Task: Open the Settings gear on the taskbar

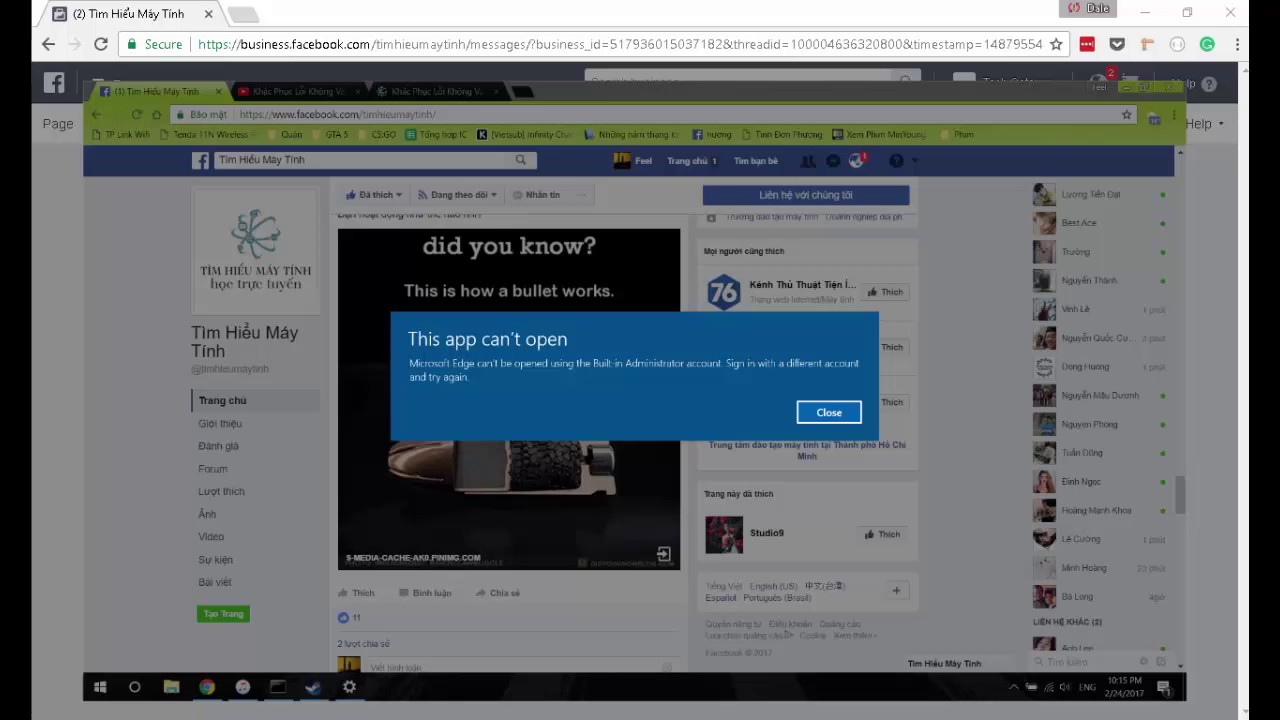Action: tap(349, 687)
